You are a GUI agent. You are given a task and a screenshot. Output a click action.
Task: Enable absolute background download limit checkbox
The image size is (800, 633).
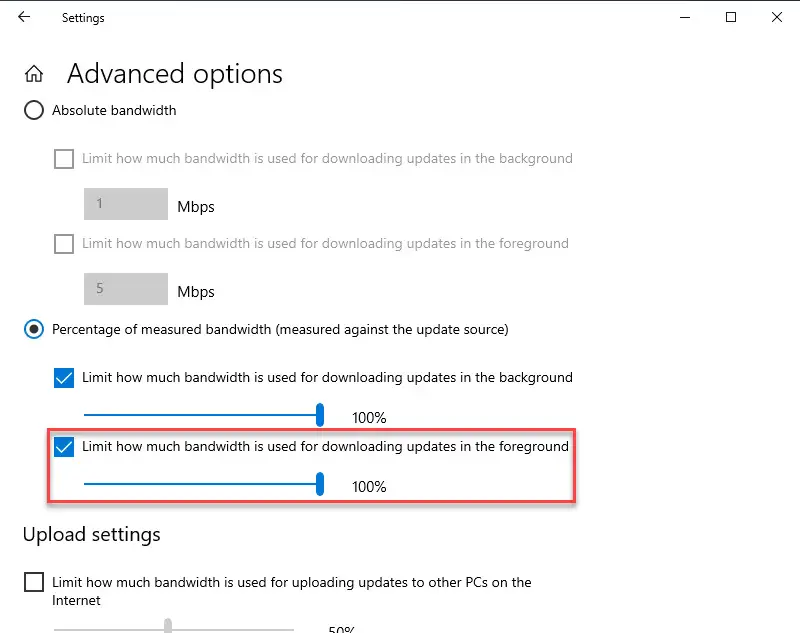point(64,159)
